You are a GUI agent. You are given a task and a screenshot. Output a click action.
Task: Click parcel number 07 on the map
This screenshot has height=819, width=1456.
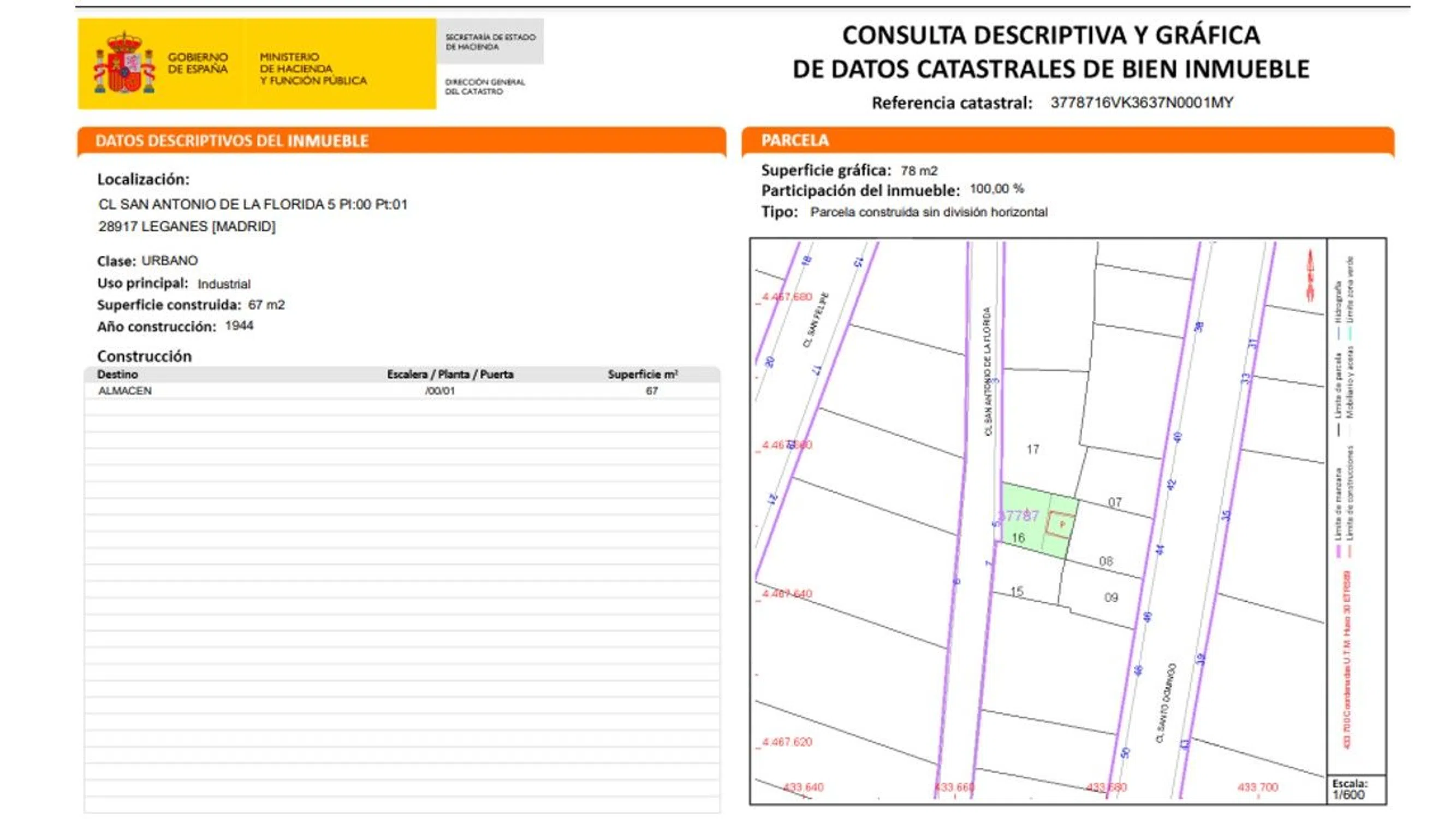1114,502
